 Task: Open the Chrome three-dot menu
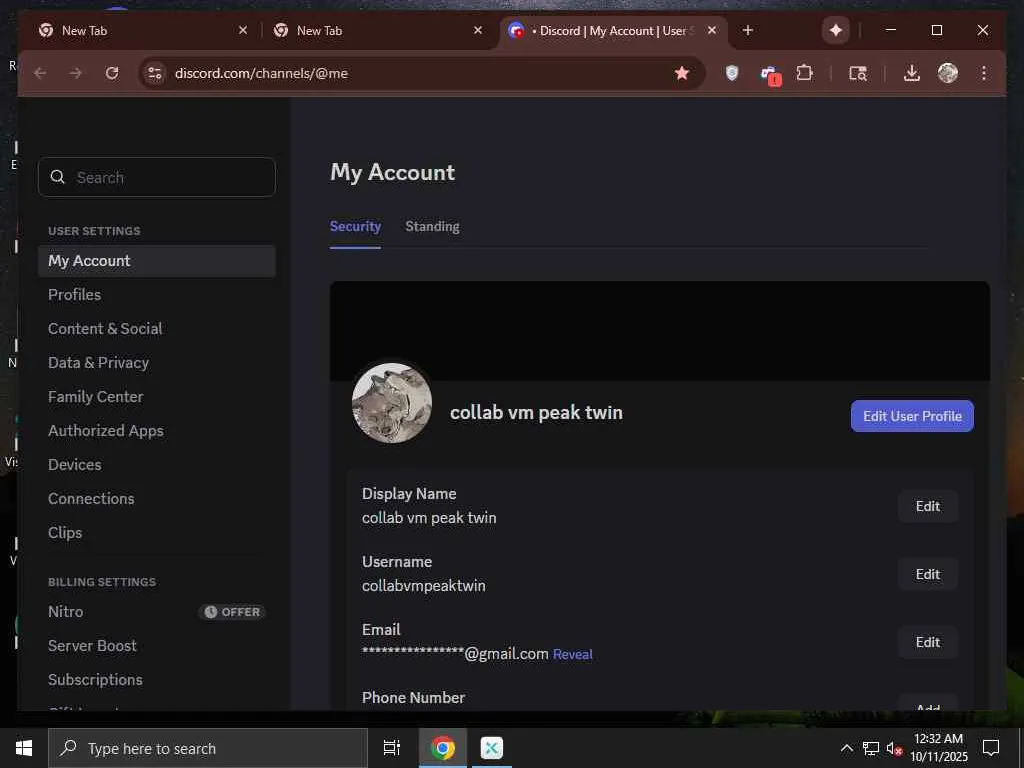pos(984,73)
